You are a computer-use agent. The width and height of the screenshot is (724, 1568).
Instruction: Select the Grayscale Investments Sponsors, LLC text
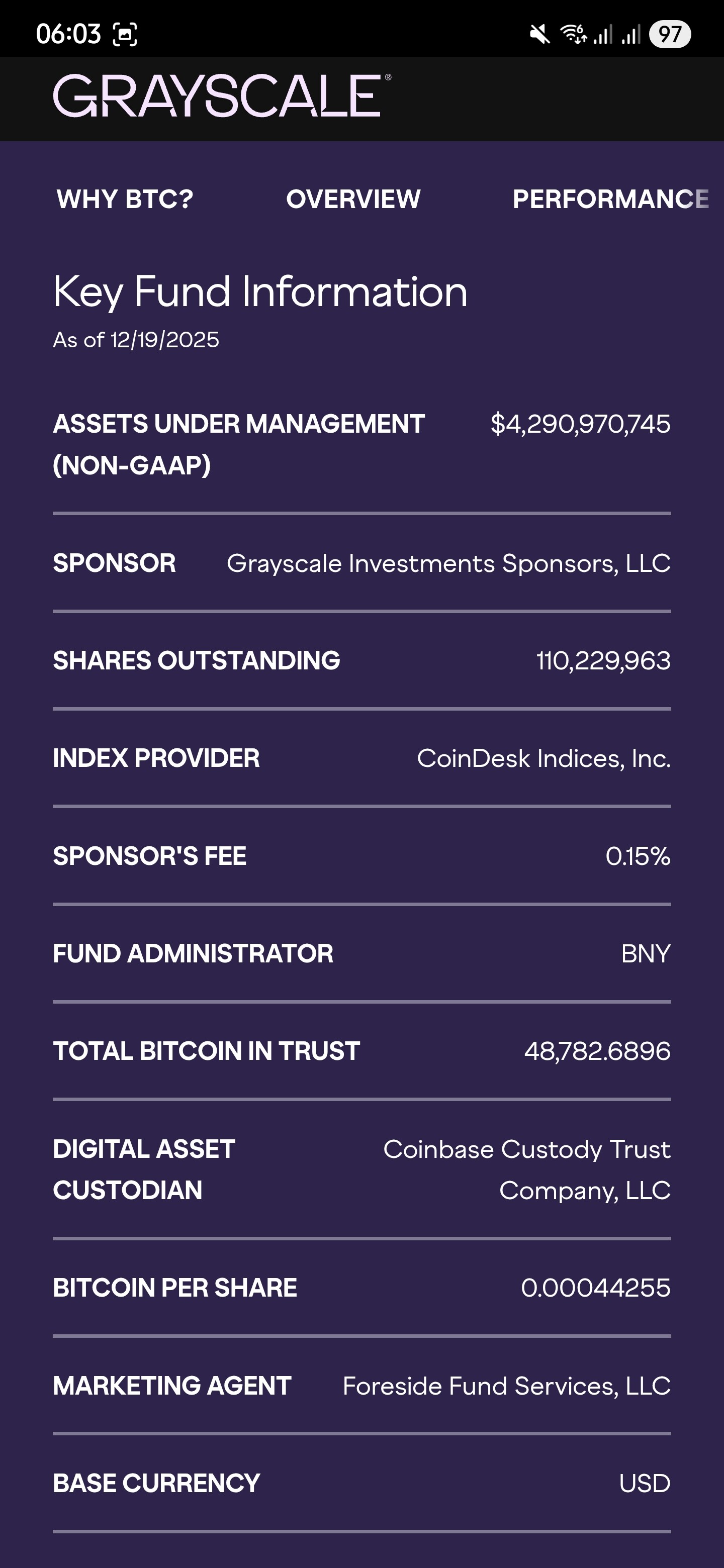449,563
